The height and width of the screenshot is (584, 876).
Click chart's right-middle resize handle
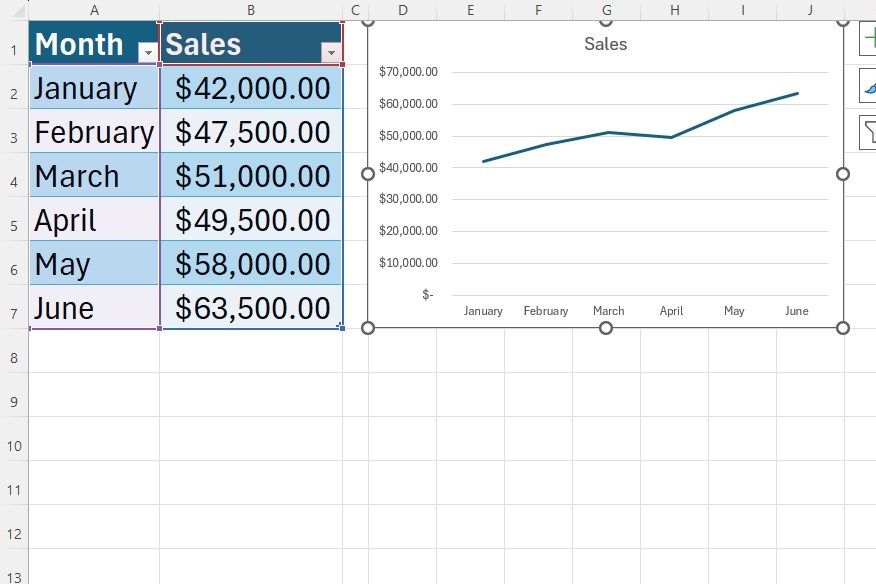pos(843,174)
